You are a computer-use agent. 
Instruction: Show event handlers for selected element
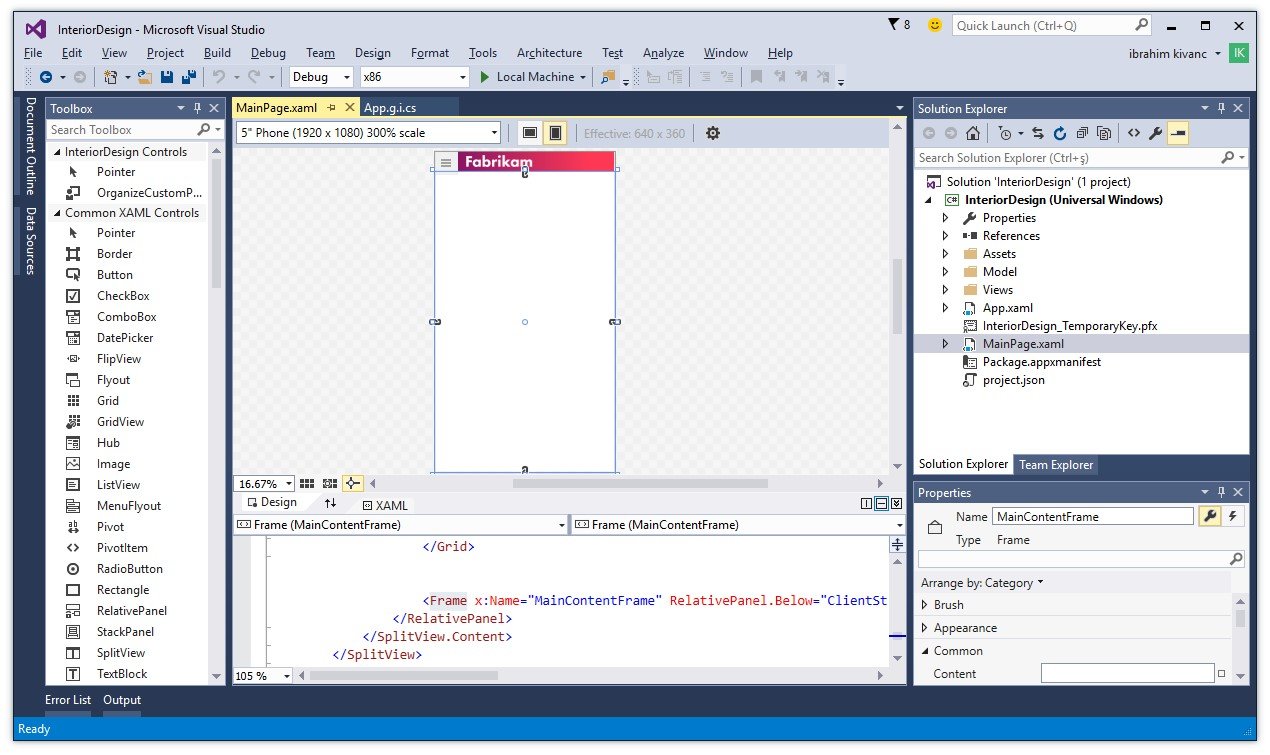1233,516
